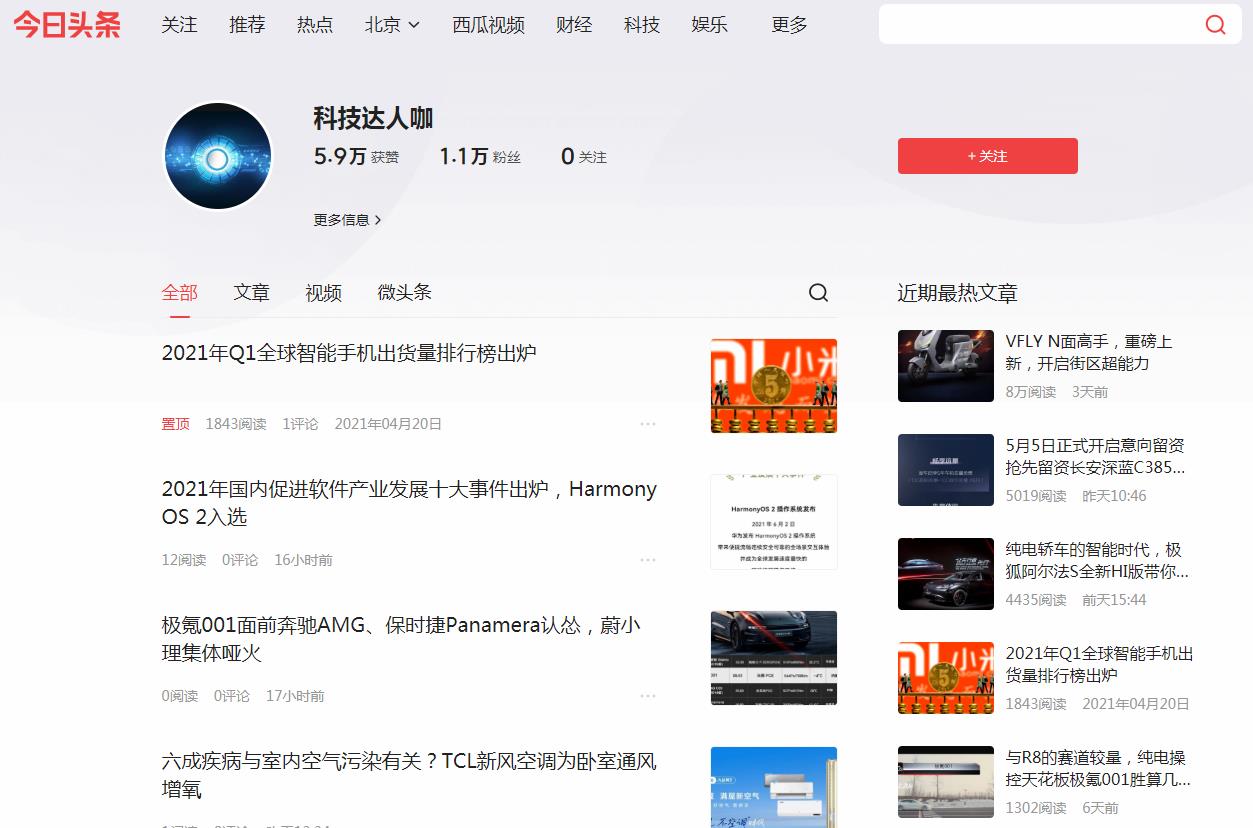This screenshot has width=1253, height=828.
Task: Go to the 关注 nav item
Action: (179, 25)
